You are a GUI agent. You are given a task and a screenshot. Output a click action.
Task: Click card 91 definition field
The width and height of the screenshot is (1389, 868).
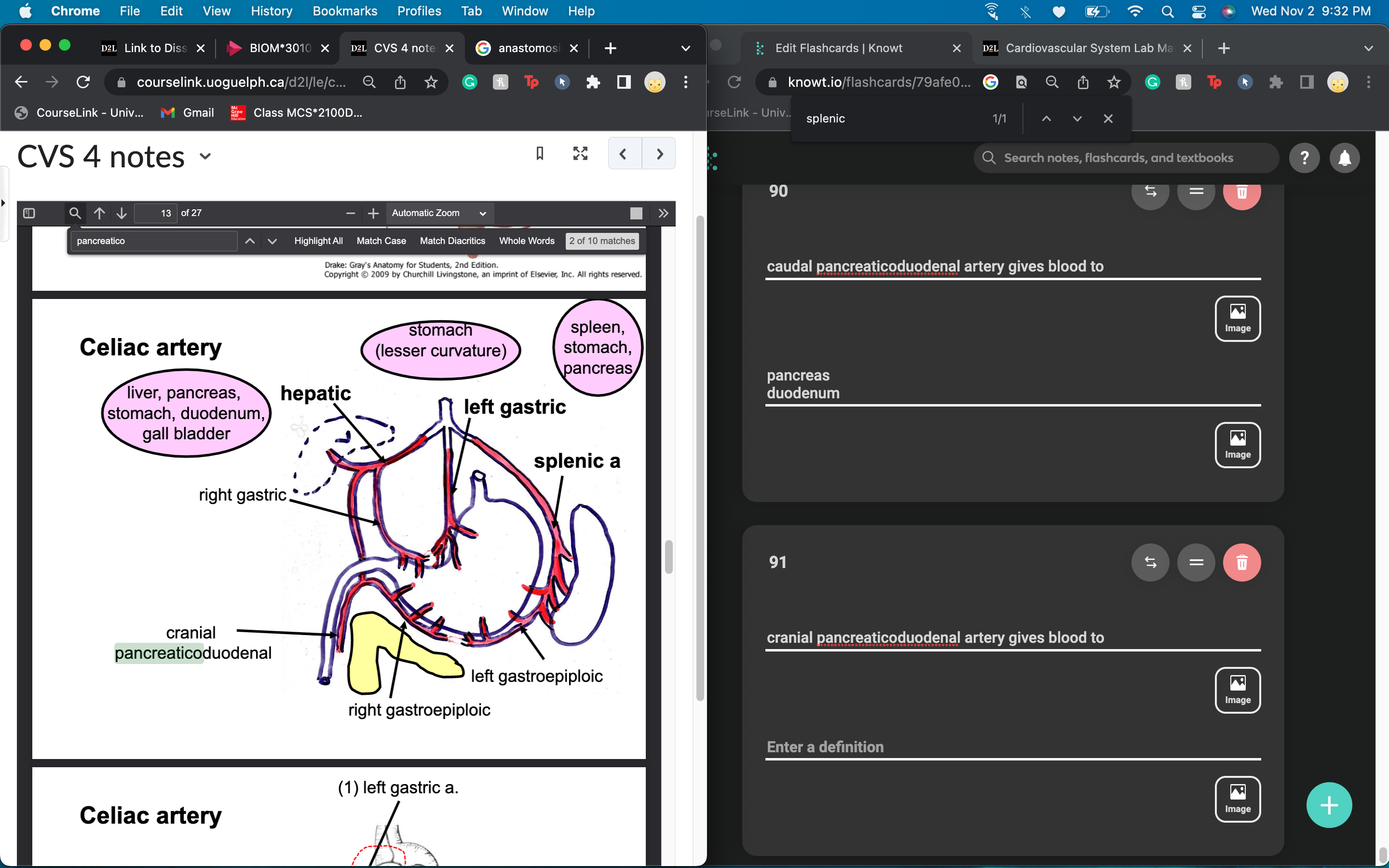pos(1013,746)
